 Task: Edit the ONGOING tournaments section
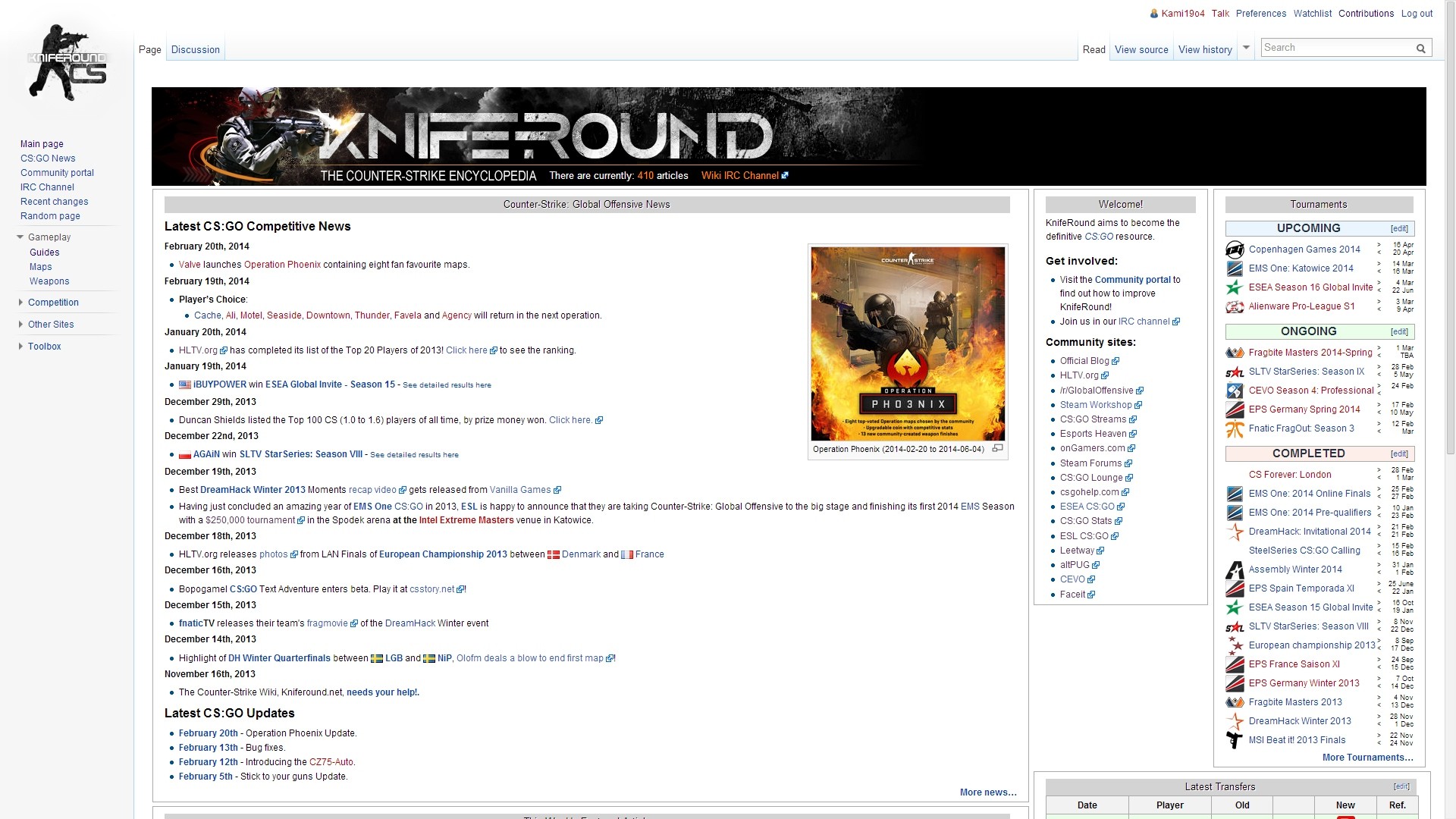pyautogui.click(x=1399, y=332)
